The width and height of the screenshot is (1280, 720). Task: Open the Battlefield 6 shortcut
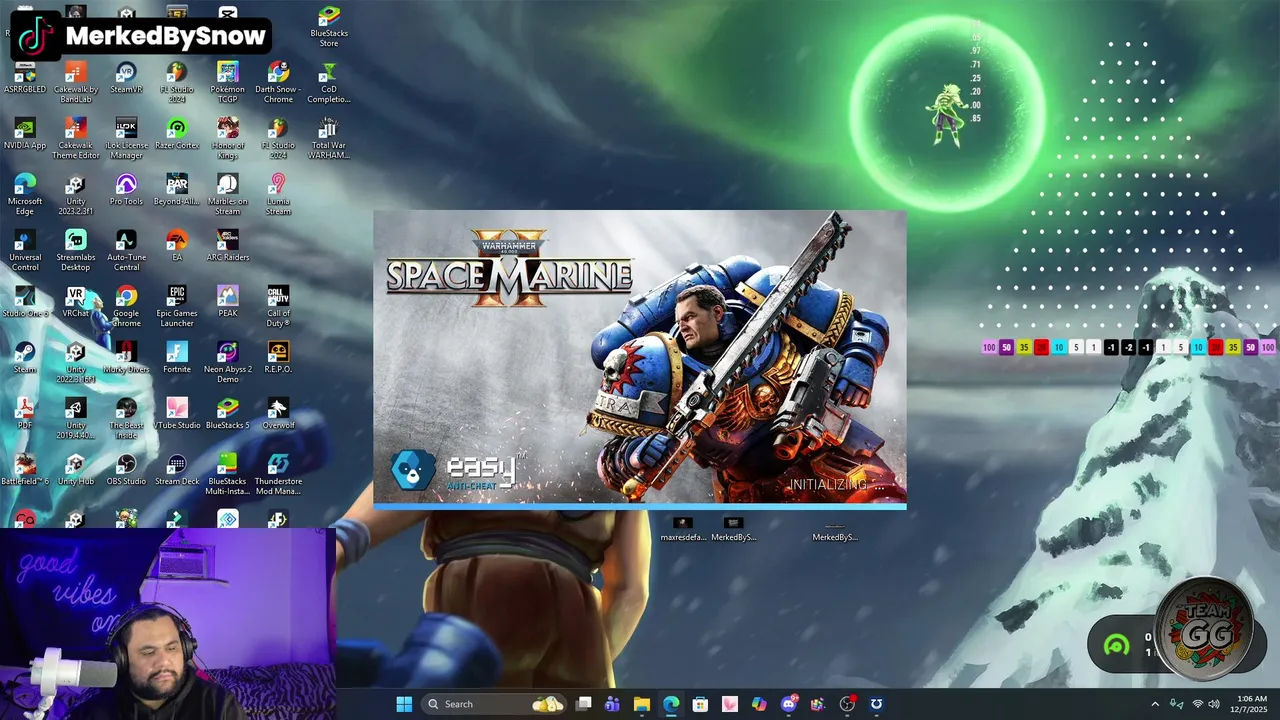tap(25, 469)
